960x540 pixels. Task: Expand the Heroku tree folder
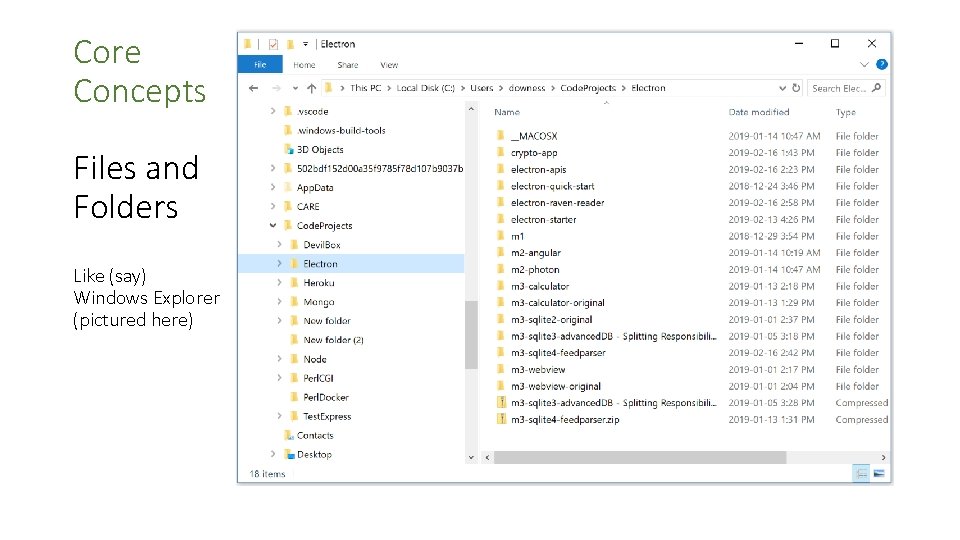point(279,282)
